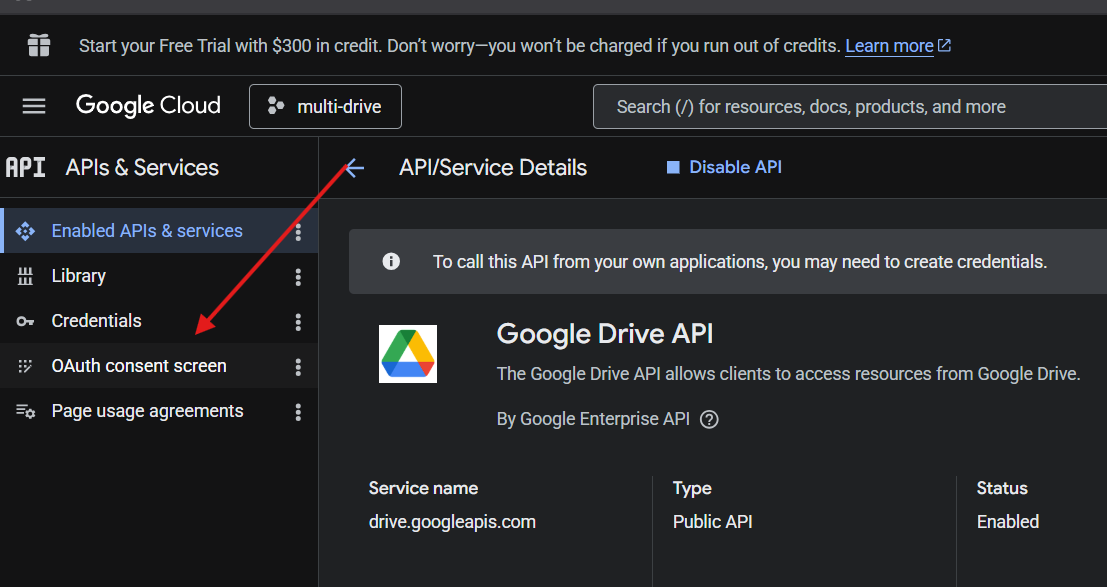The image size is (1107, 587).
Task: Click the Google Drive logo thumbnail
Action: click(408, 354)
